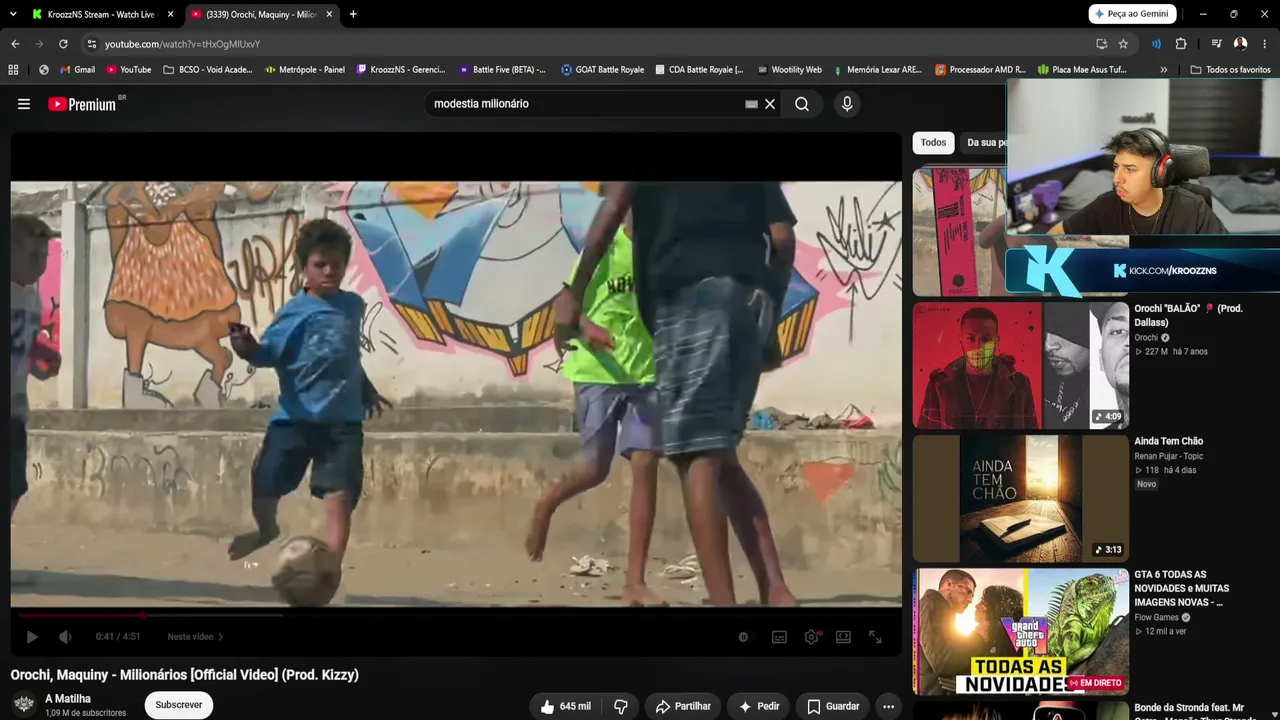Viewport: 1280px width, 720px height.
Task: Dislike this video
Action: [x=620, y=706]
